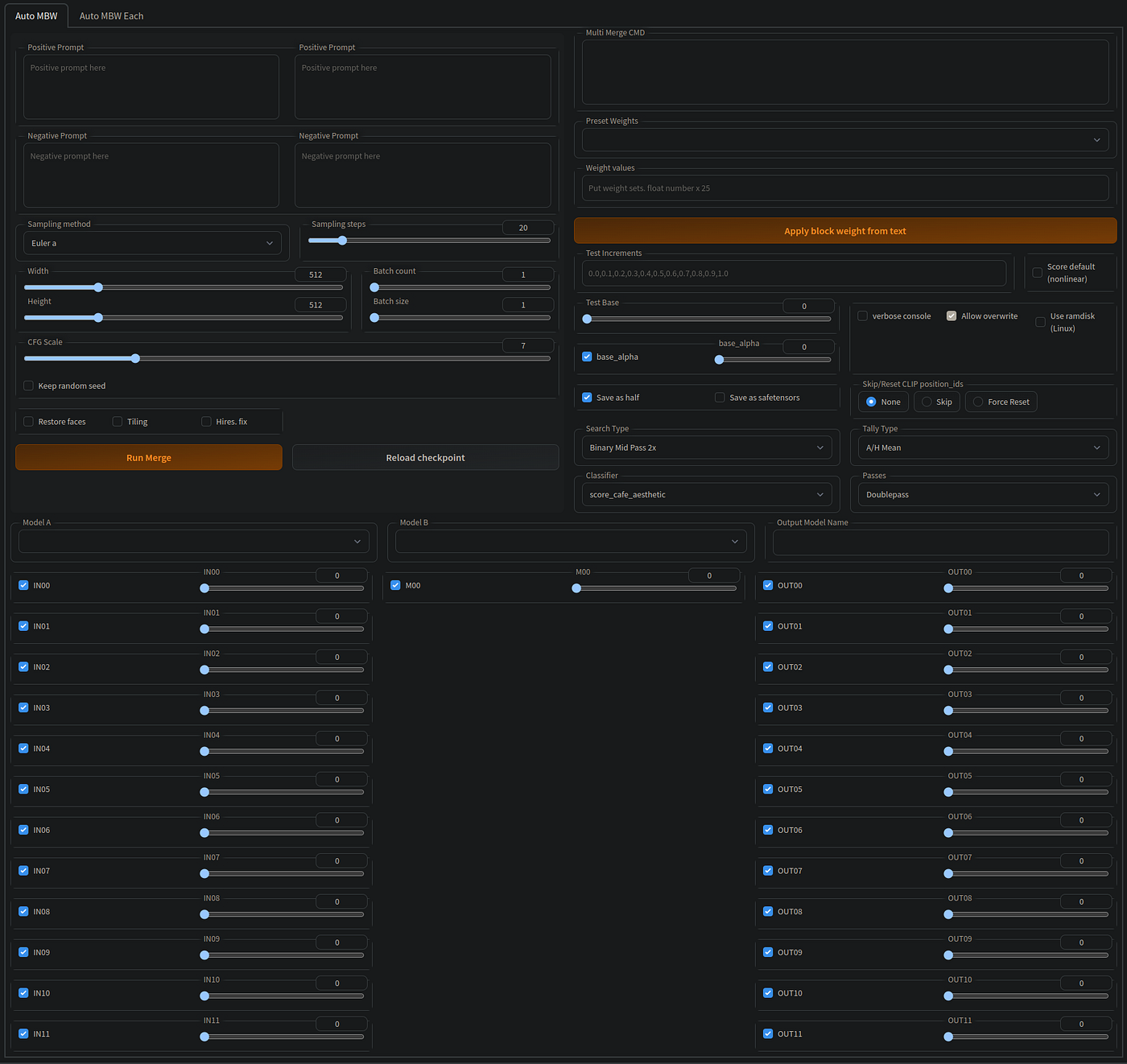
Task: Open the Tally Type dropdown
Action: tap(983, 447)
